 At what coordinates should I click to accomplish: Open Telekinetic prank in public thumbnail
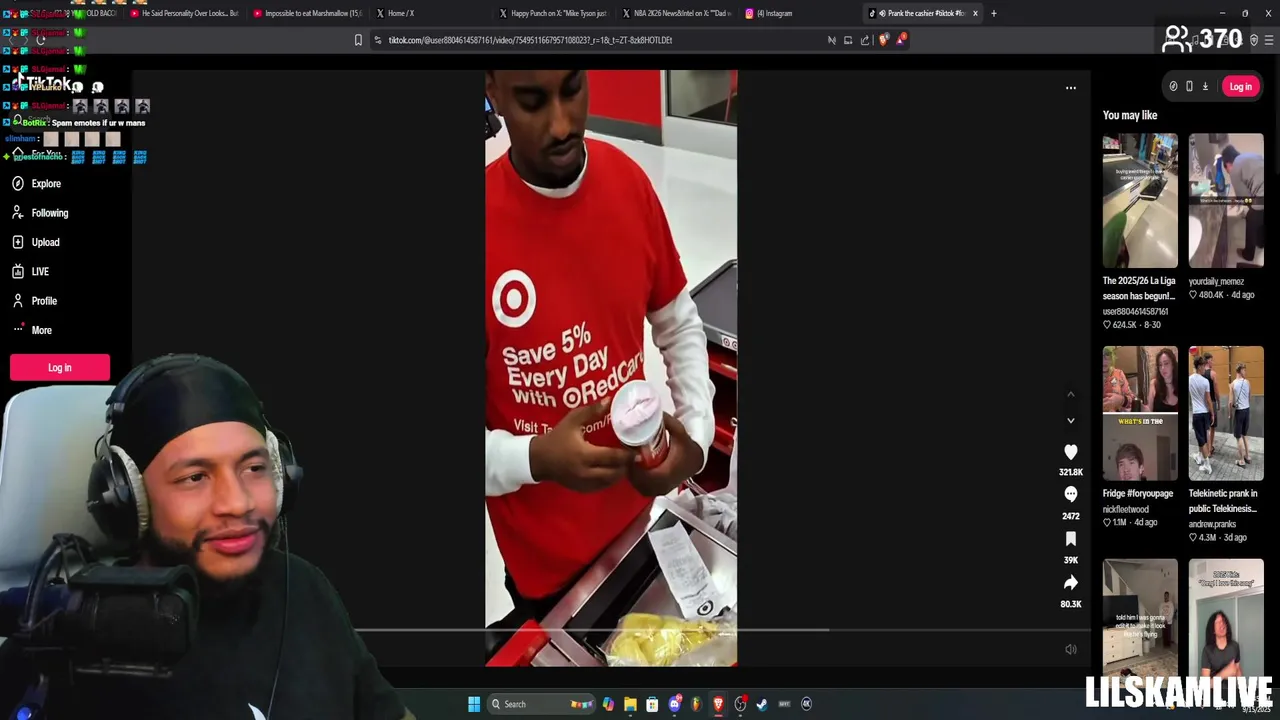pos(1226,414)
